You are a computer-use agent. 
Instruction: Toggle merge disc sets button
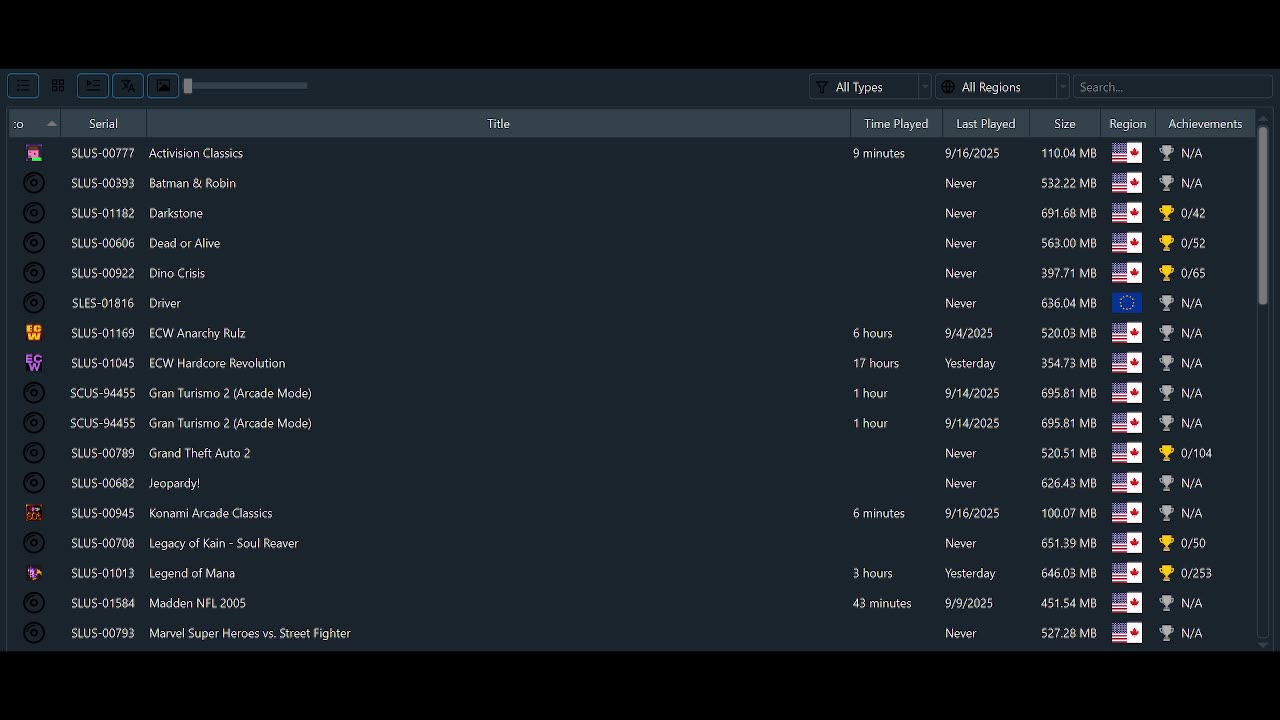93,86
